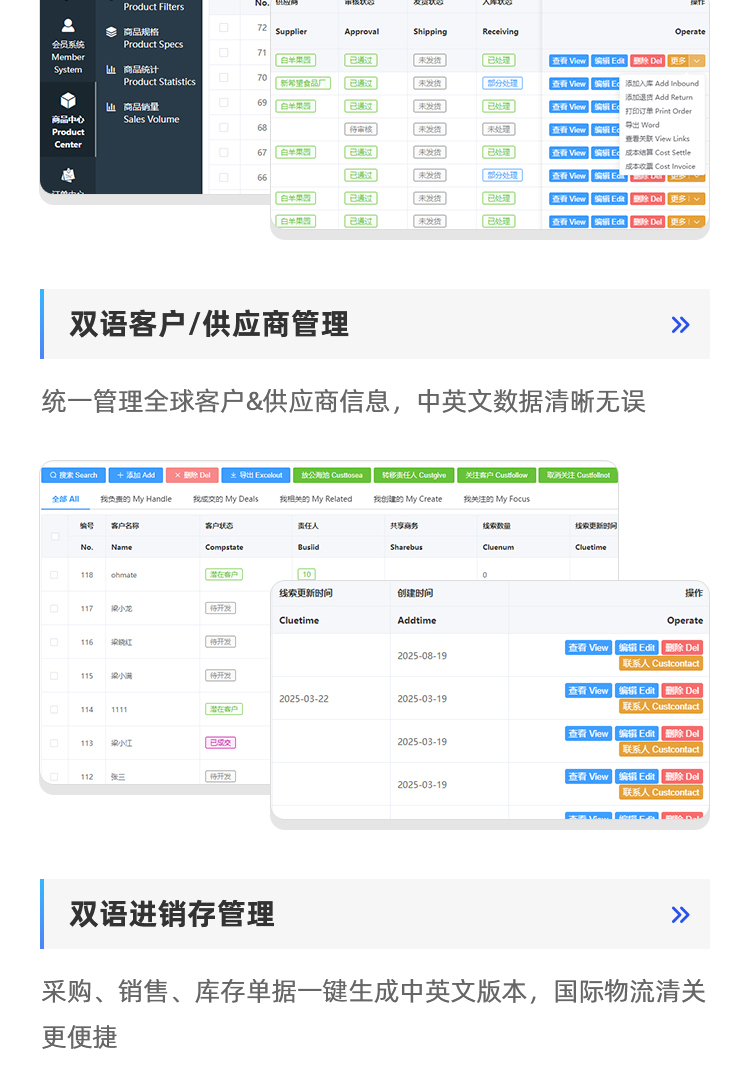Tick the checkbox for customer 118 ohmate

click(x=54, y=575)
